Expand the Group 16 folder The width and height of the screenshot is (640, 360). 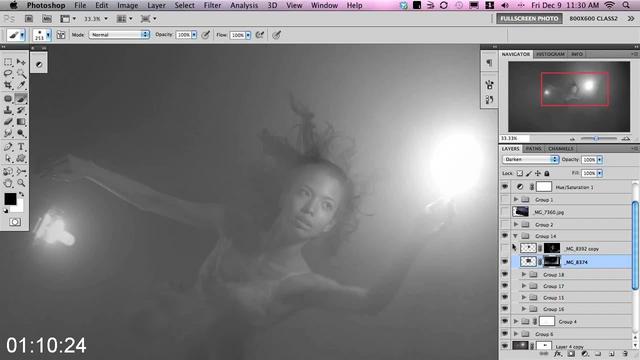coord(524,309)
